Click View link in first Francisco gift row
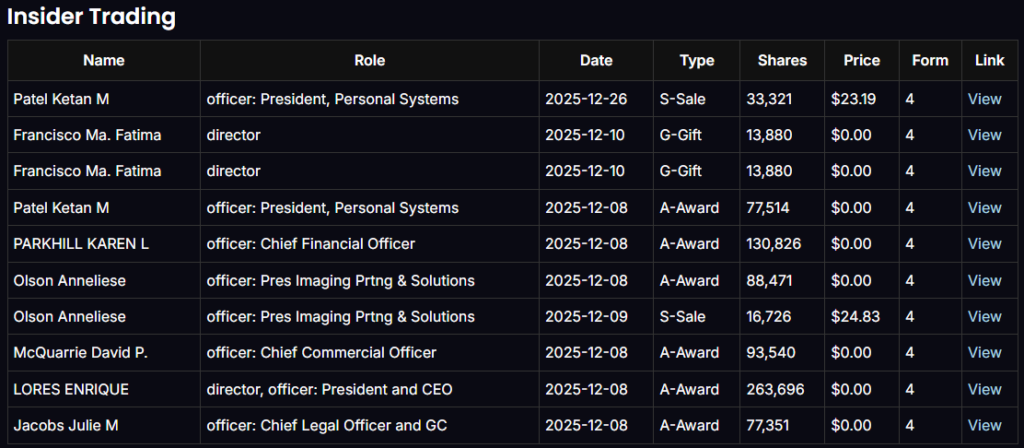The height and width of the screenshot is (448, 1024). [984, 135]
